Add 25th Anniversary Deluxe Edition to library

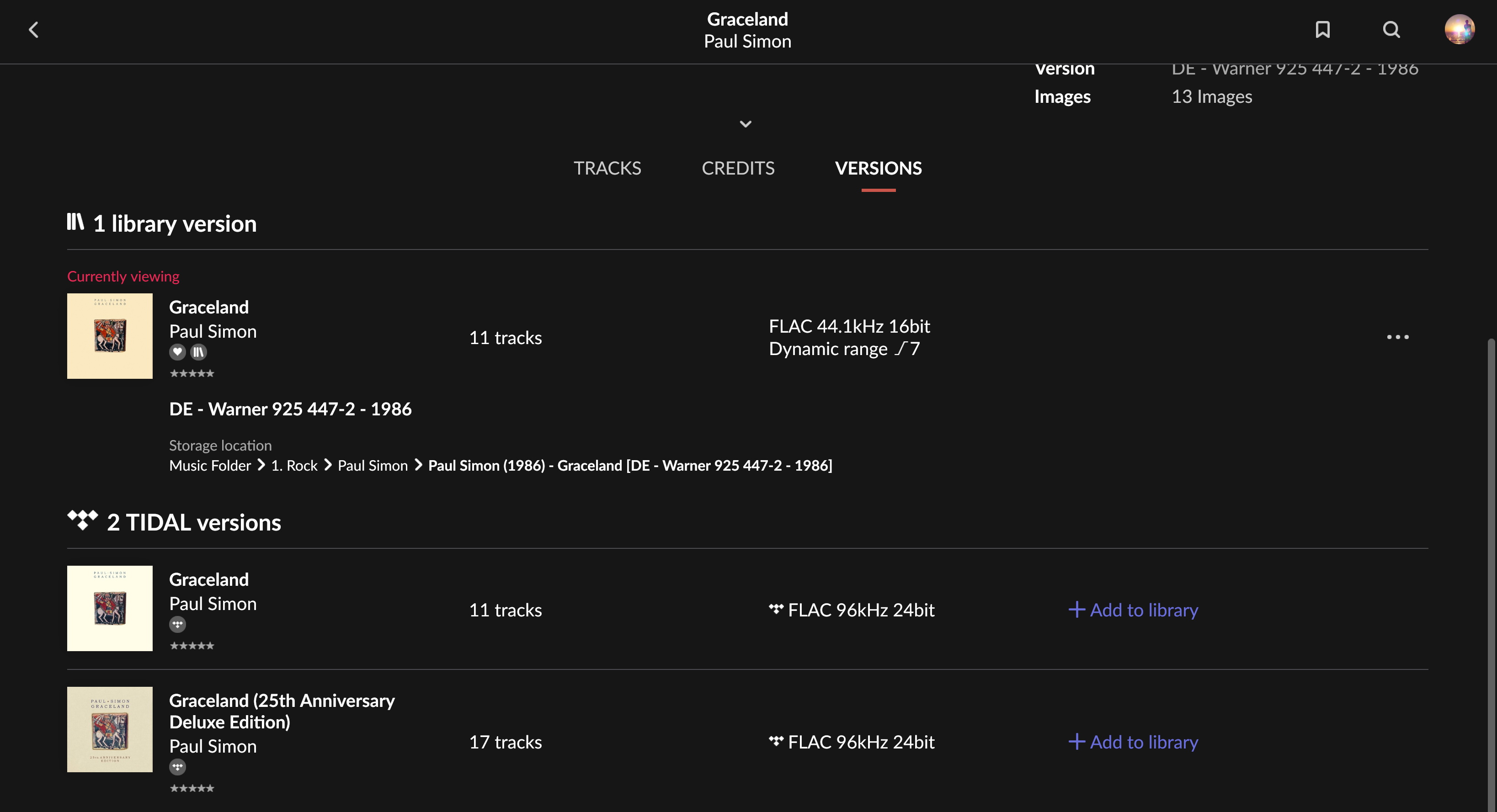(x=1133, y=741)
